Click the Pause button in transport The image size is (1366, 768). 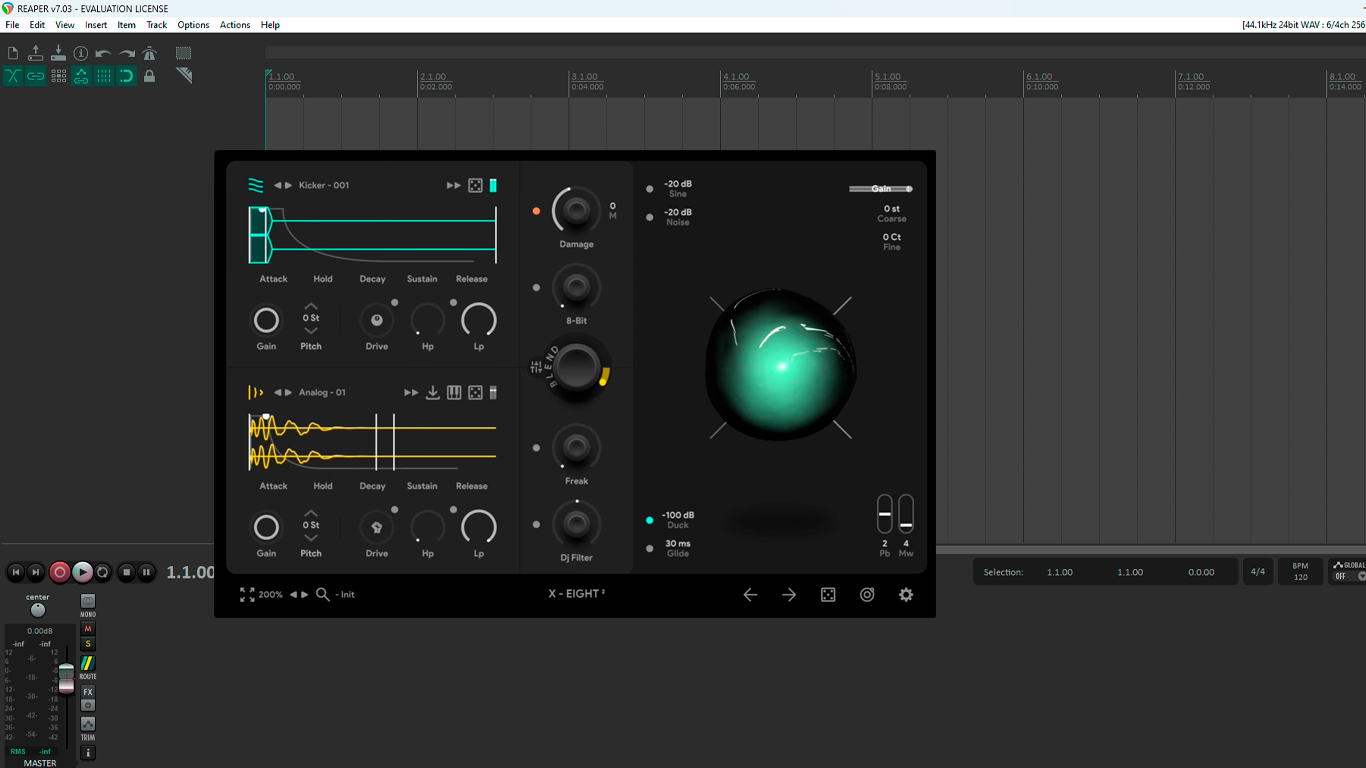point(146,572)
